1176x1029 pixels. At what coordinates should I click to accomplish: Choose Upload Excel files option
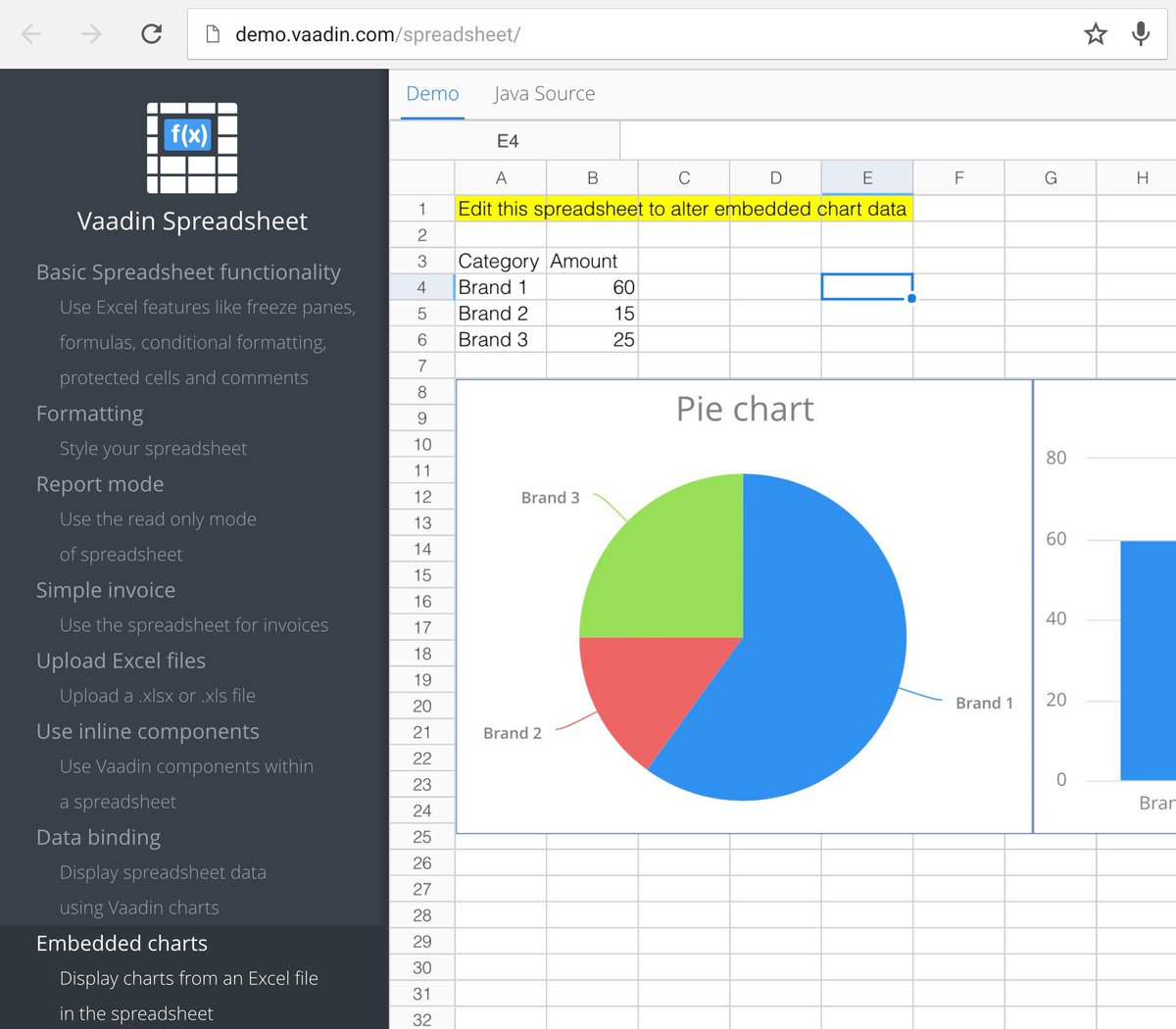pyautogui.click(x=121, y=661)
